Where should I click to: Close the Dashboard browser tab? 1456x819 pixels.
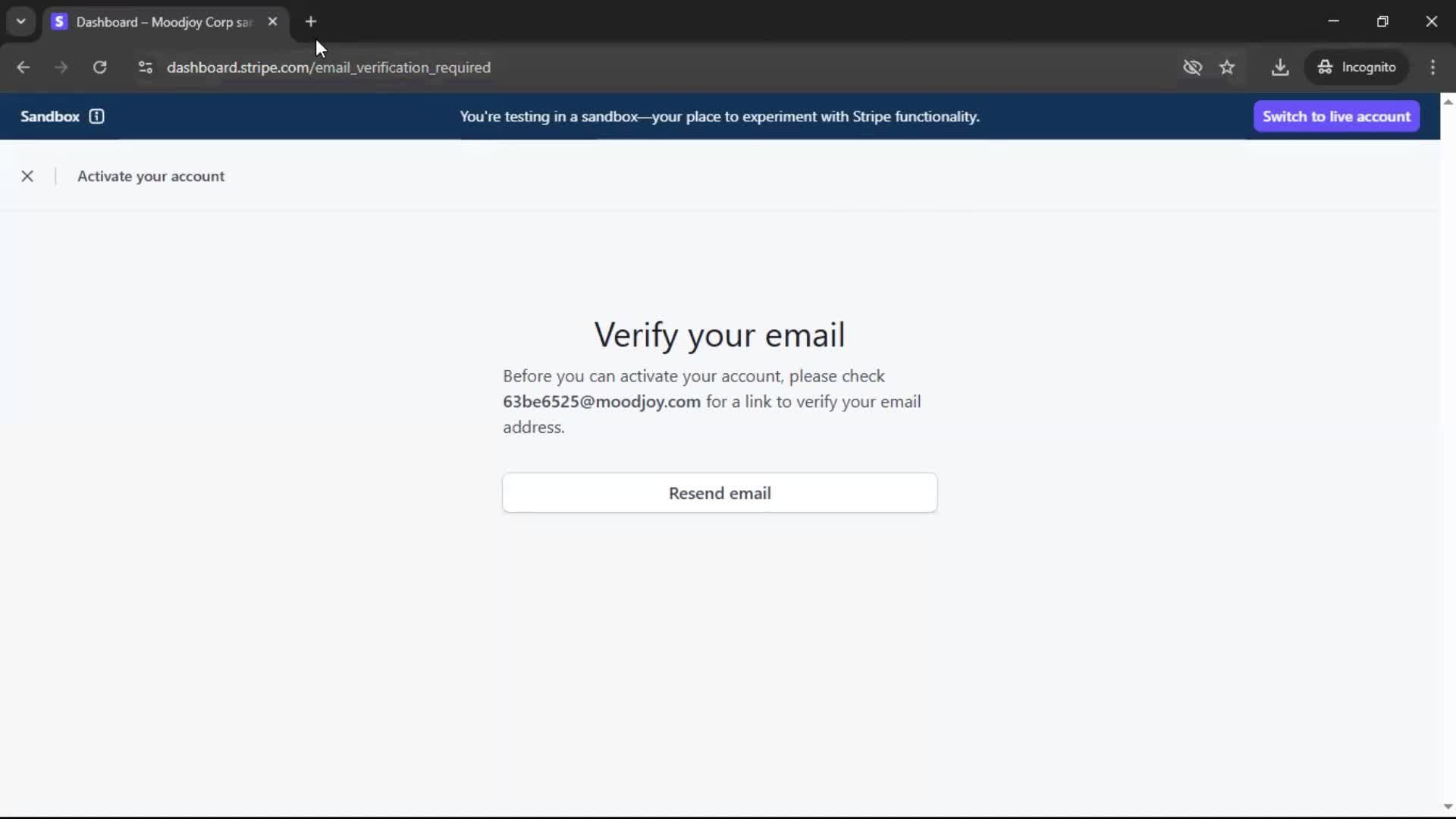[272, 21]
